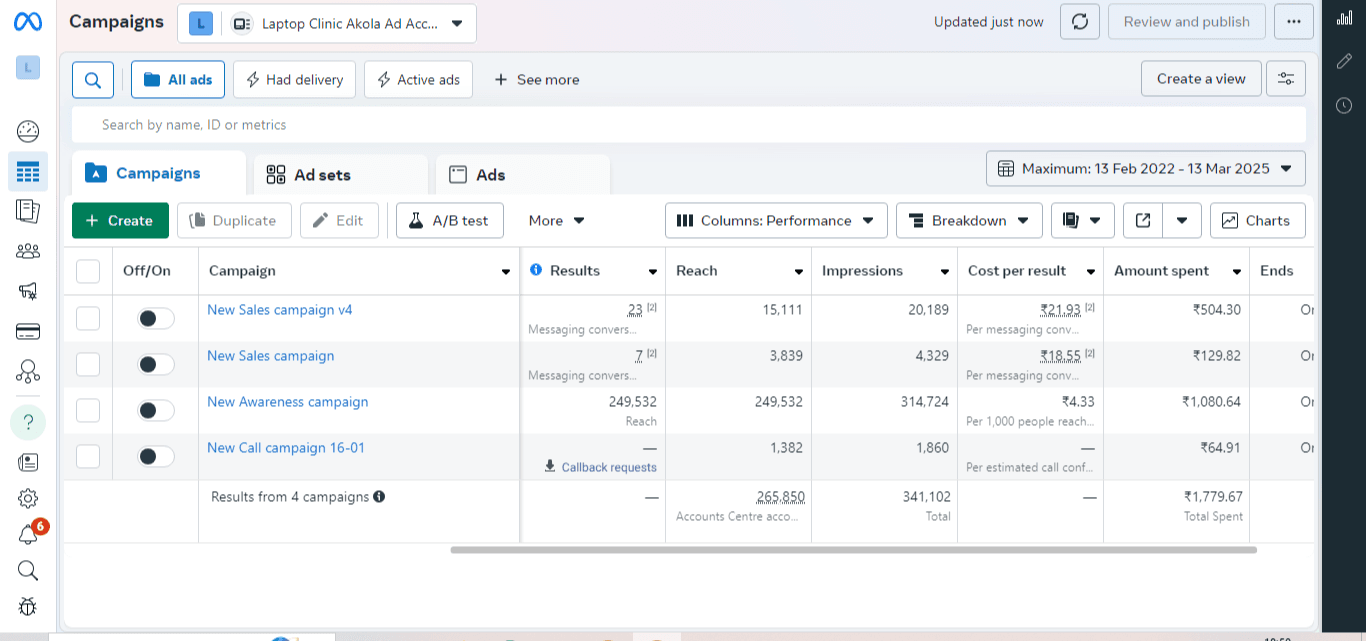Open the right panel edit pencil icon
The height and width of the screenshot is (641, 1366).
1344,62
